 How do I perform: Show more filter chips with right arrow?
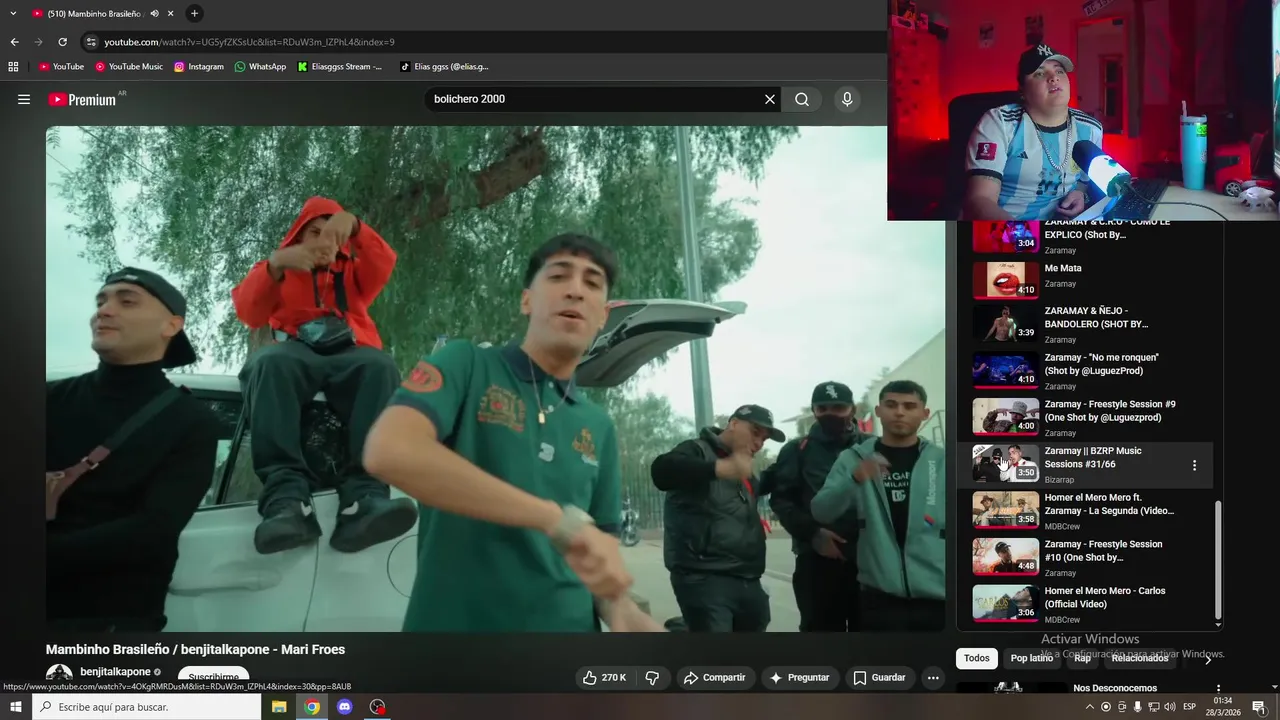(x=1208, y=659)
